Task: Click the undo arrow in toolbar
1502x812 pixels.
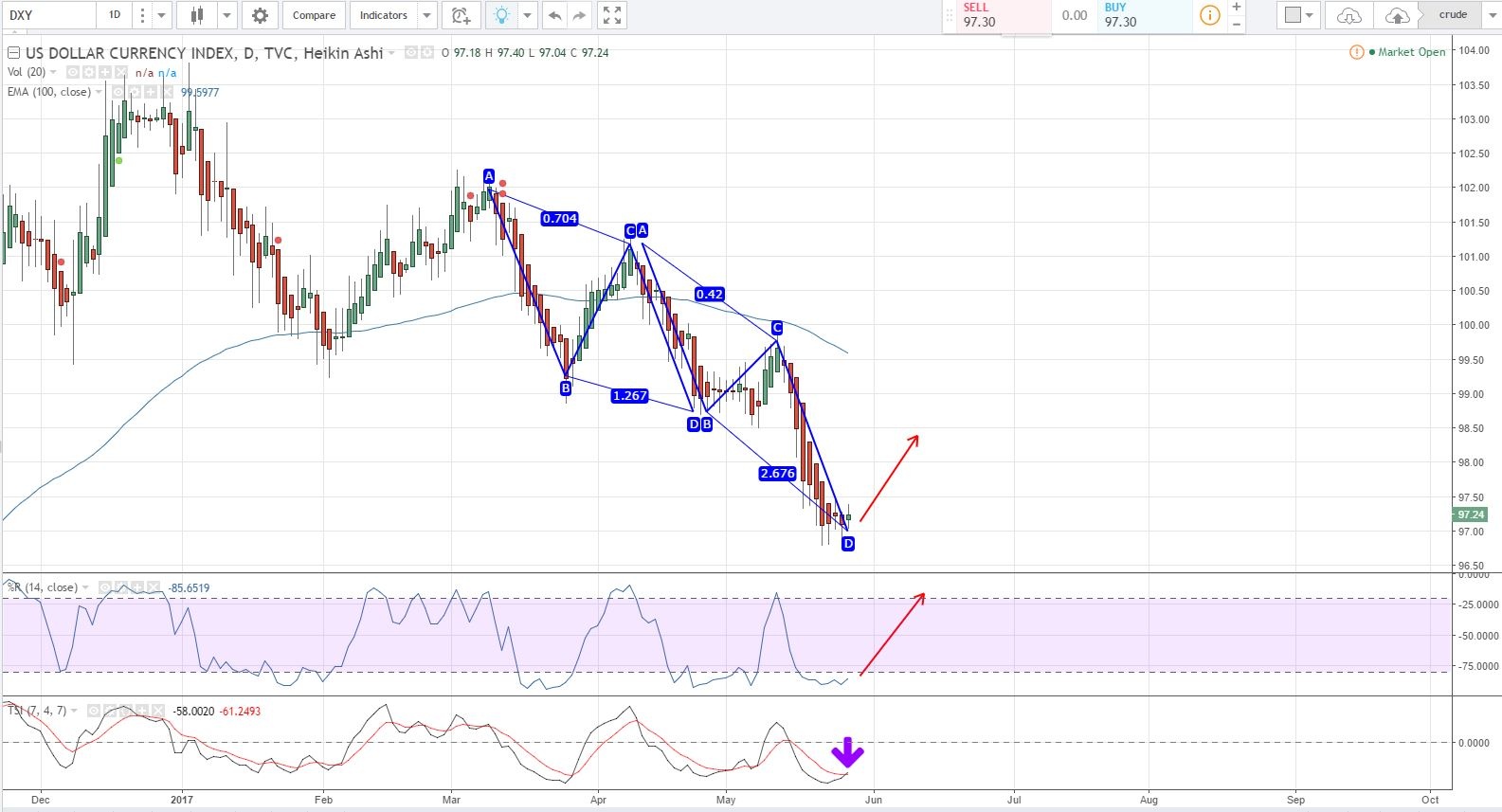Action: pyautogui.click(x=555, y=15)
